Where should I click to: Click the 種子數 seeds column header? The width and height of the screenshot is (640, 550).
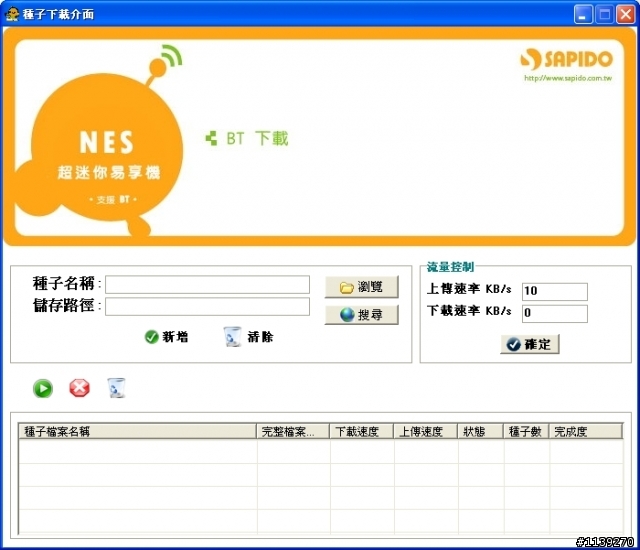pos(526,431)
